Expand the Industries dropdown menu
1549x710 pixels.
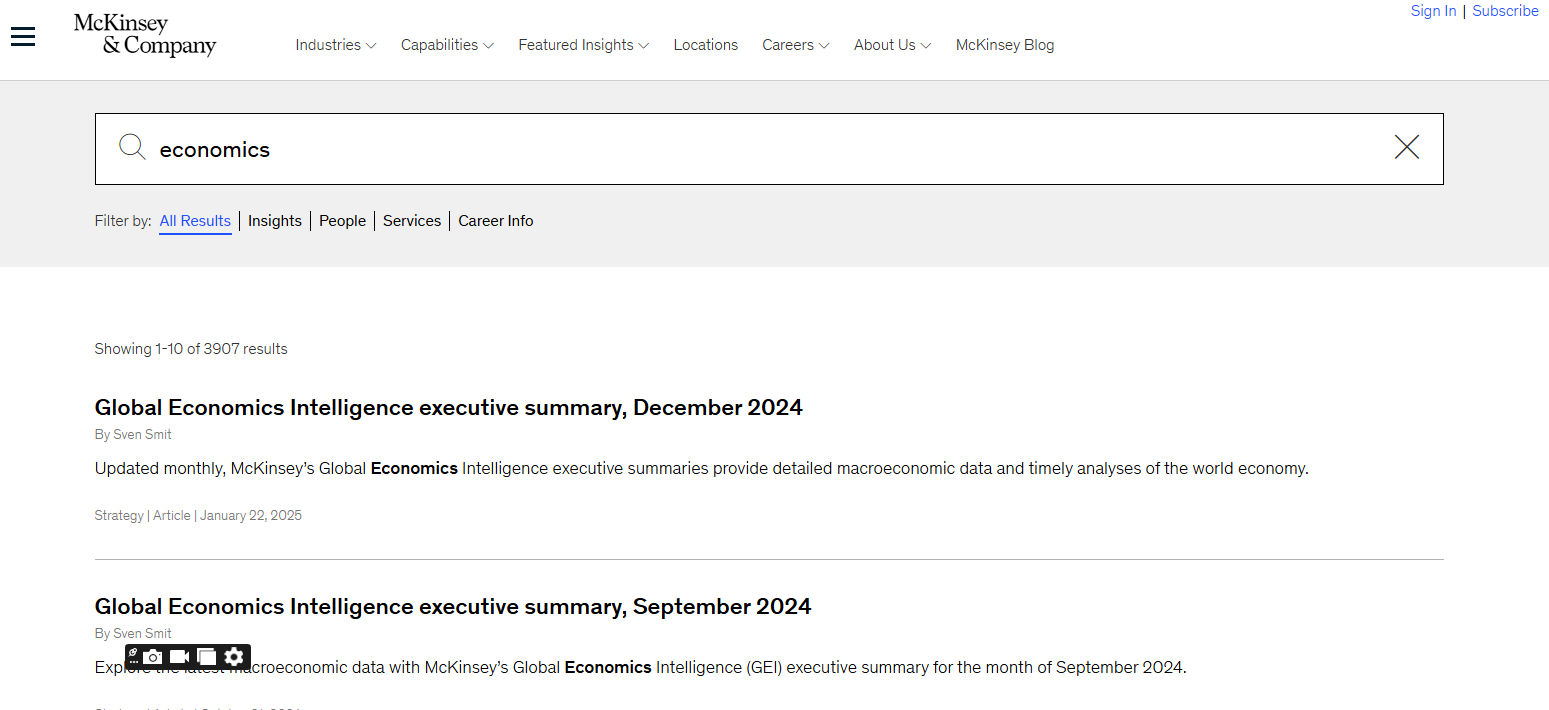335,45
